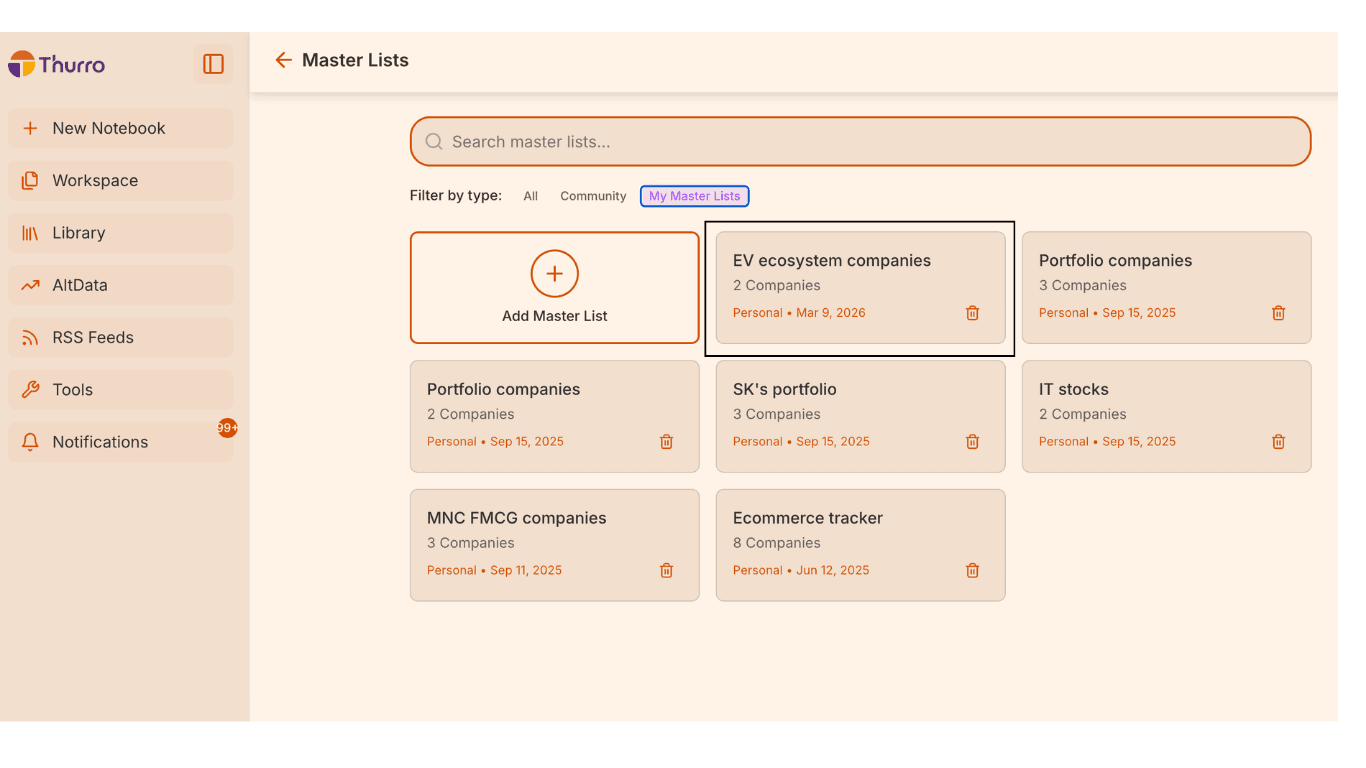Enable the My Master Lists filter
Image resolution: width=1366 pixels, height=768 pixels.
(x=694, y=195)
